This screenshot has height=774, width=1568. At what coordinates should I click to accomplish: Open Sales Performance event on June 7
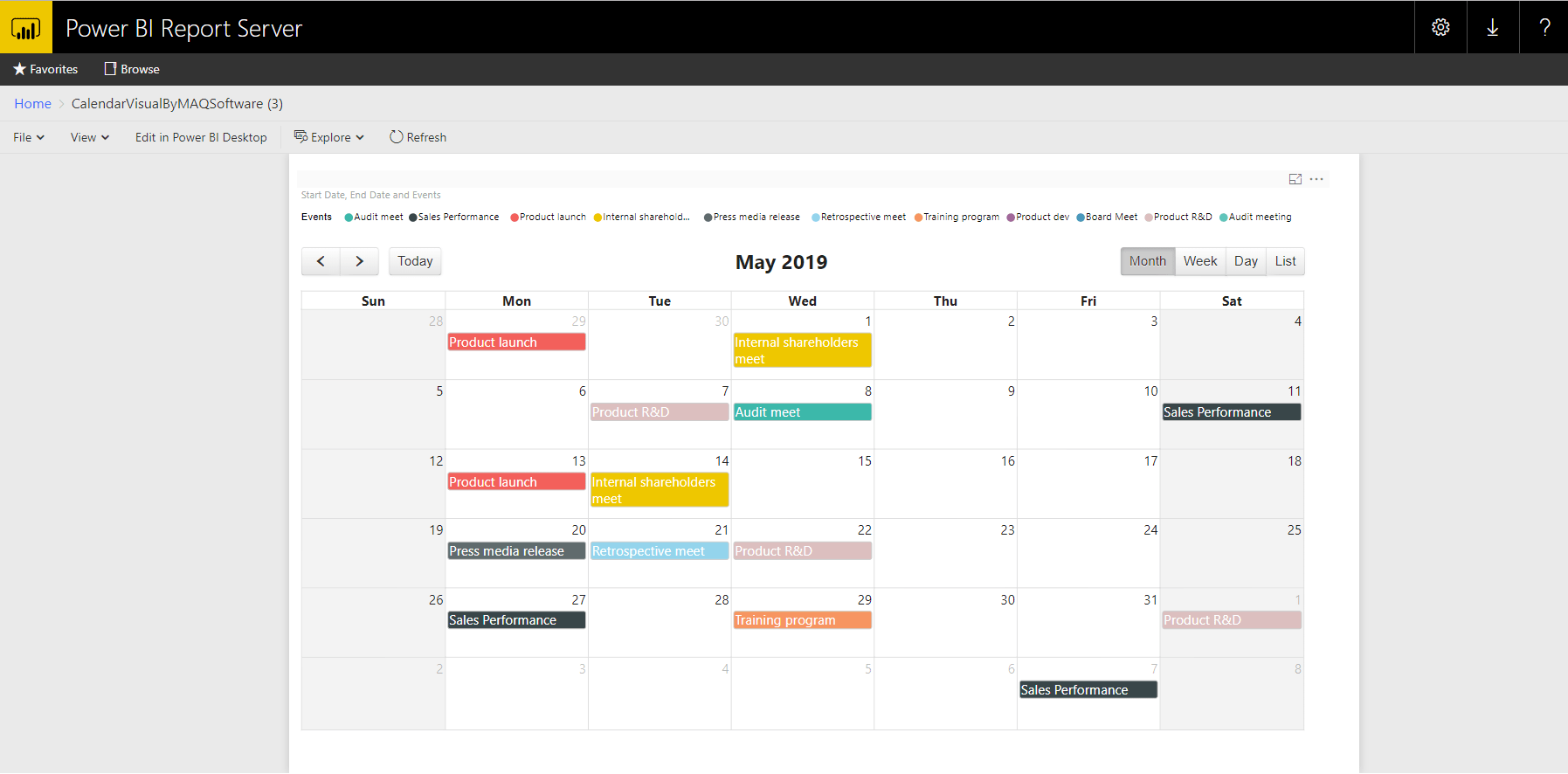1088,690
